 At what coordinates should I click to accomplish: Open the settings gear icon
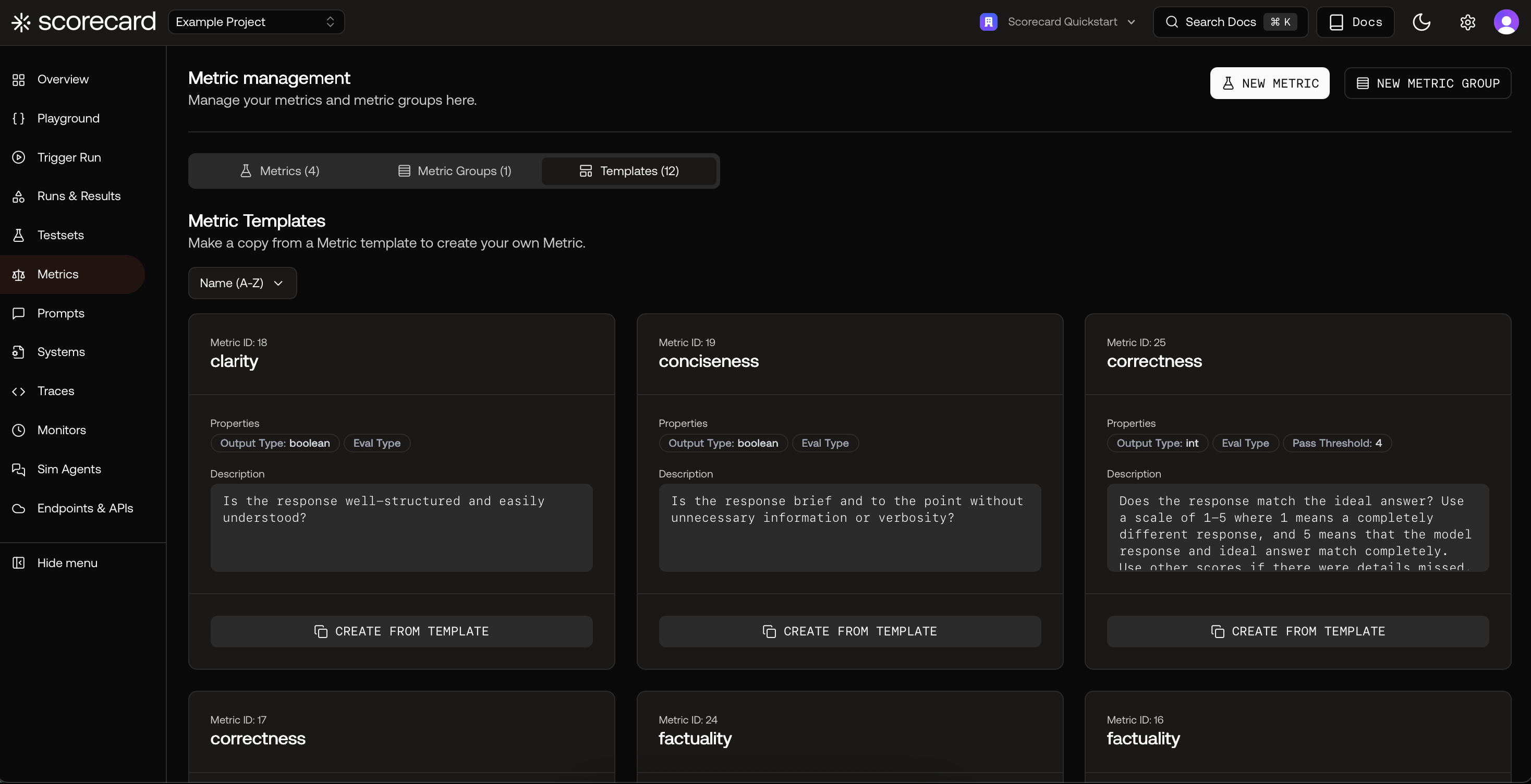[1467, 22]
